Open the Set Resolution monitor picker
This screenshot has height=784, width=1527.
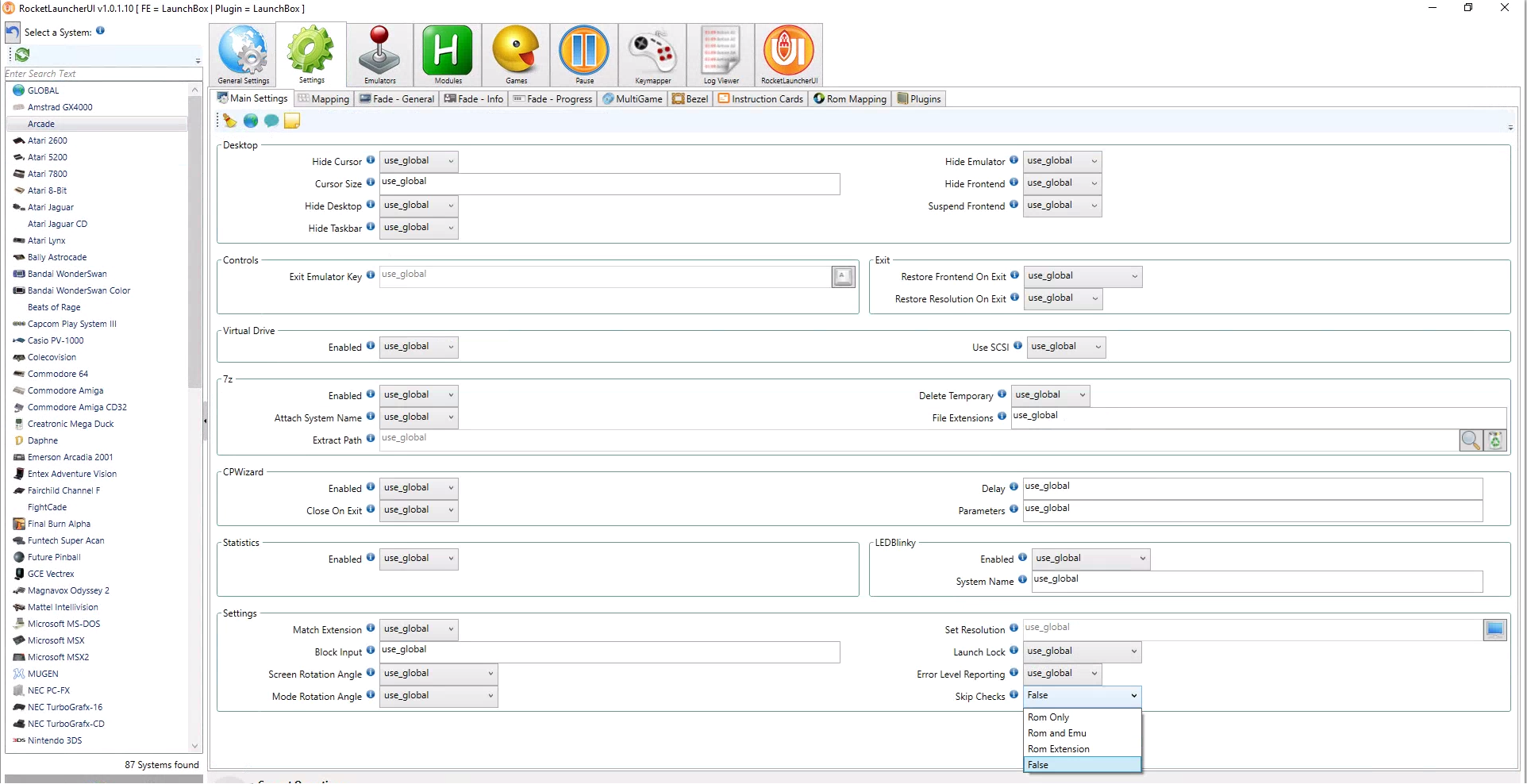coord(1494,630)
